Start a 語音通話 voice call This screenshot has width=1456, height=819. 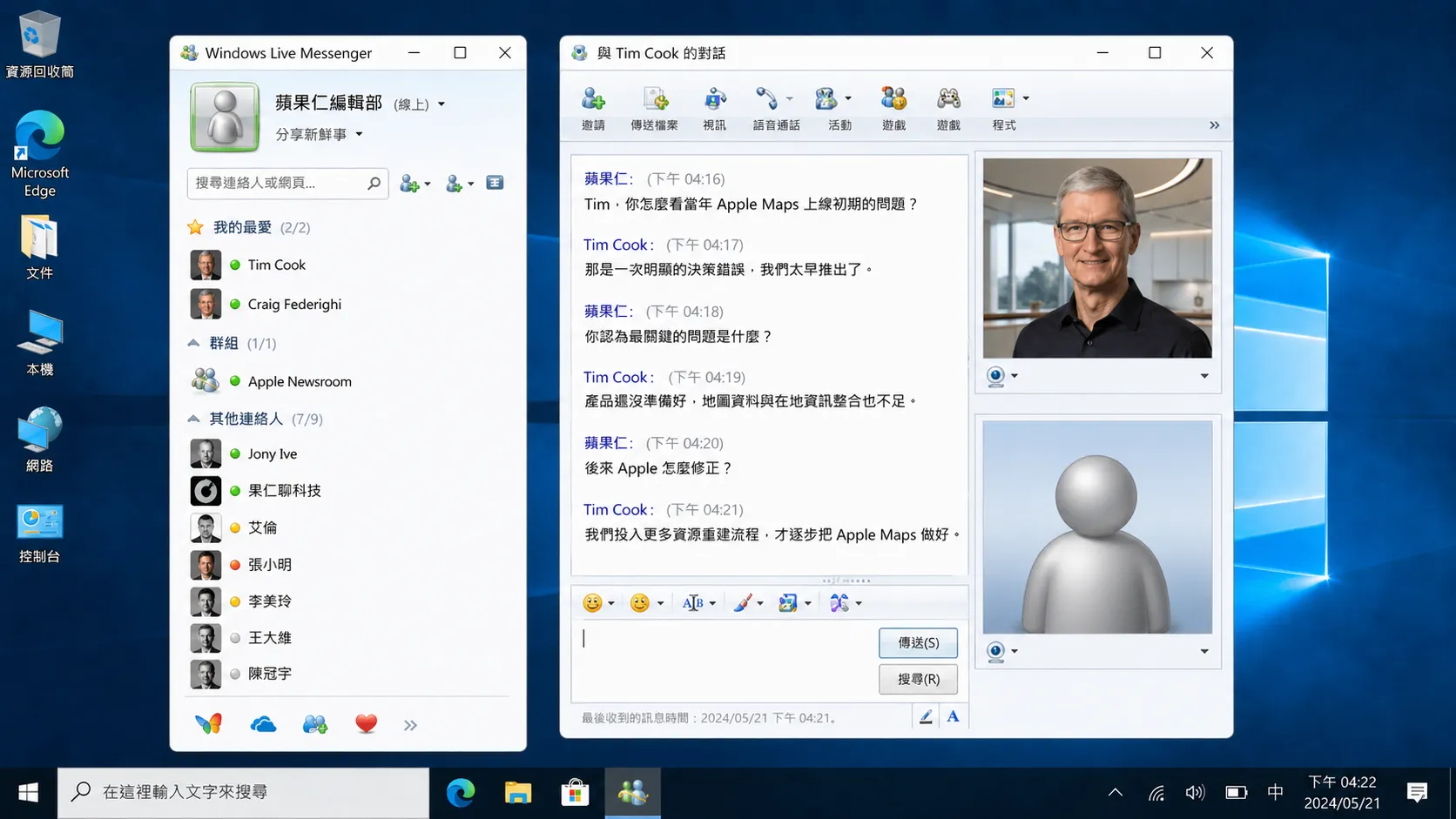point(767,99)
